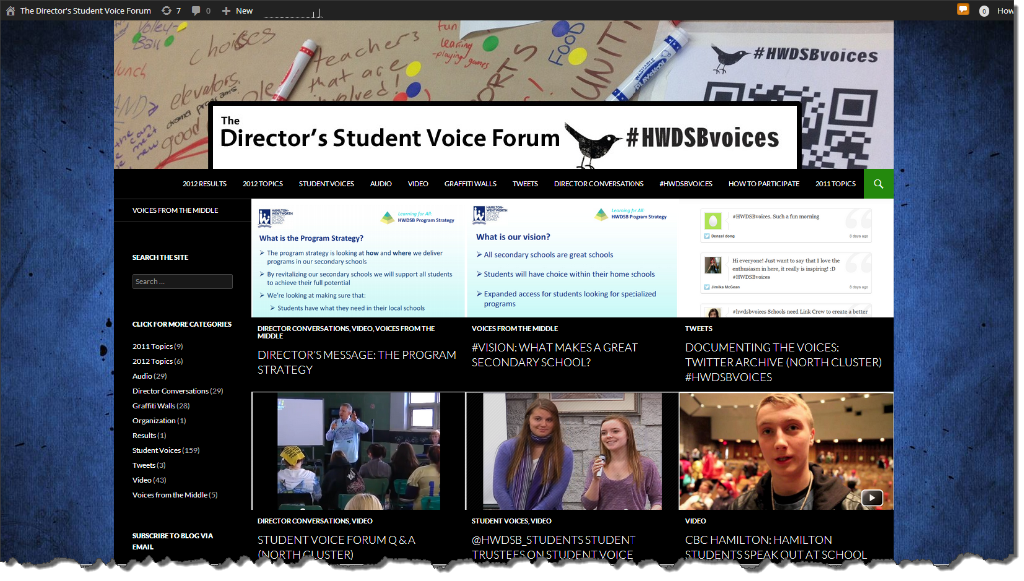Screen dimensions: 1024x581
Task: Click the orange notifications icon in admin bar
Action: (963, 10)
